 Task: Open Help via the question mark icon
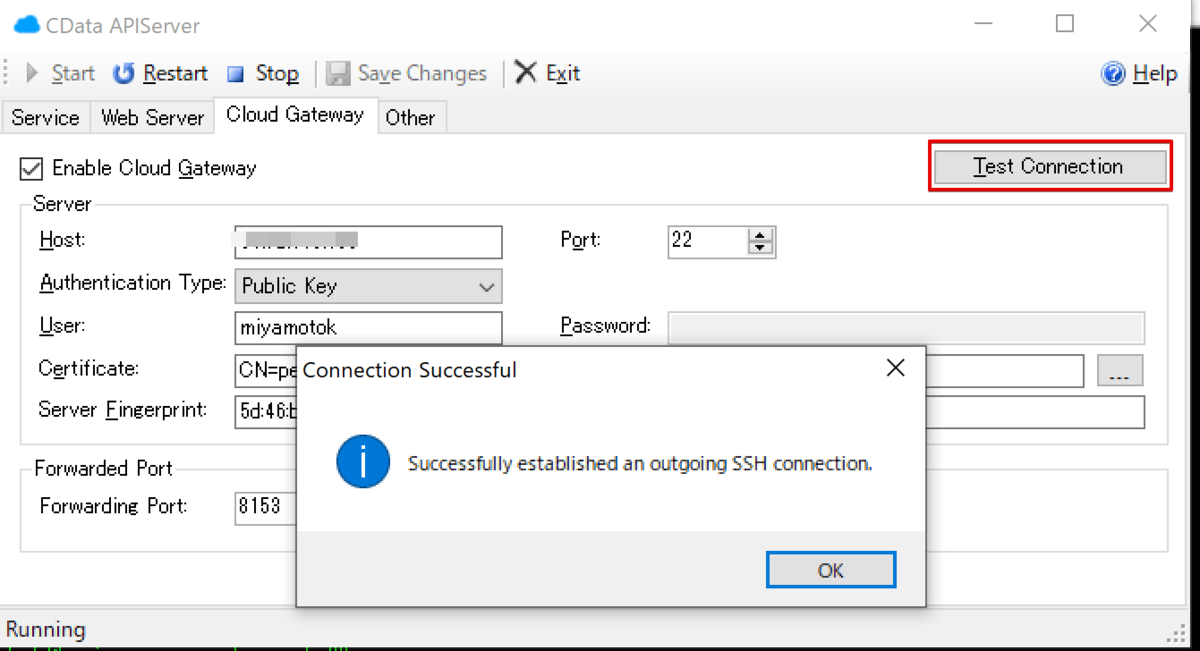1112,73
